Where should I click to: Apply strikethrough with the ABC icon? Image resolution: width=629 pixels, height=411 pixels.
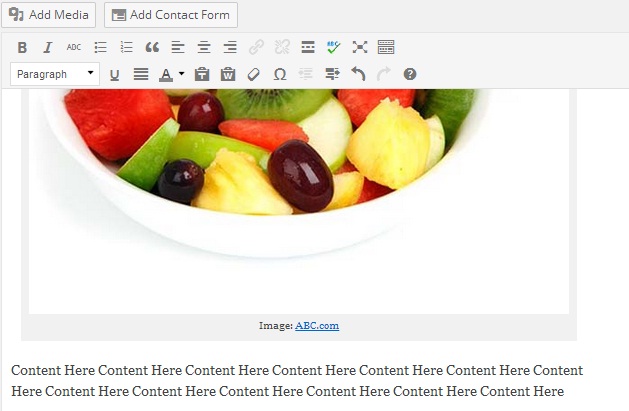click(74, 47)
